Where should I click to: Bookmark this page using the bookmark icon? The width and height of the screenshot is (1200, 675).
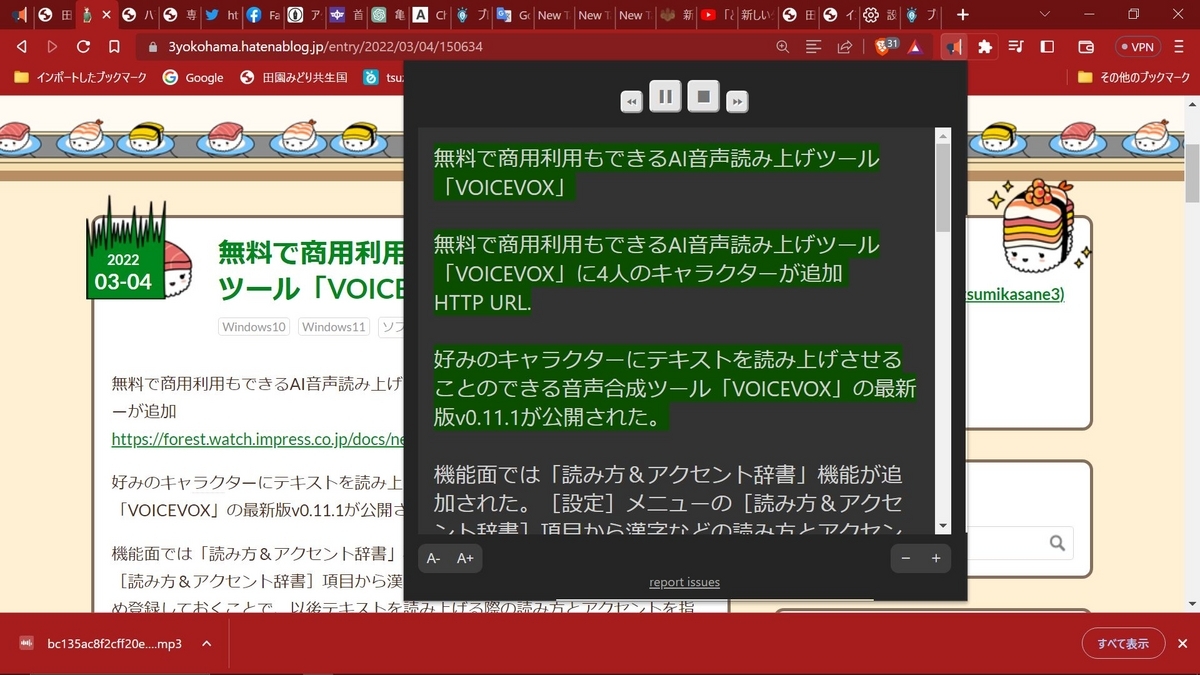tap(114, 46)
